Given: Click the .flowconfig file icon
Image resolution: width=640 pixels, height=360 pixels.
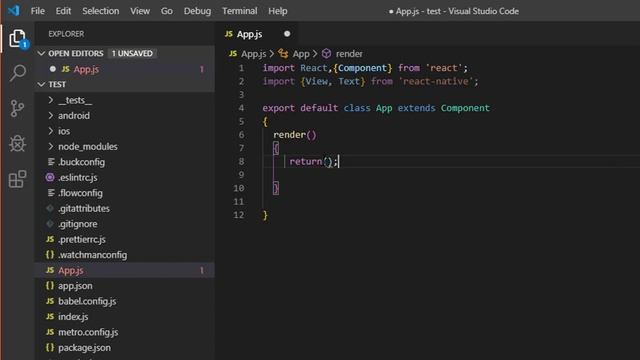Looking at the screenshot, I should pos(51,193).
